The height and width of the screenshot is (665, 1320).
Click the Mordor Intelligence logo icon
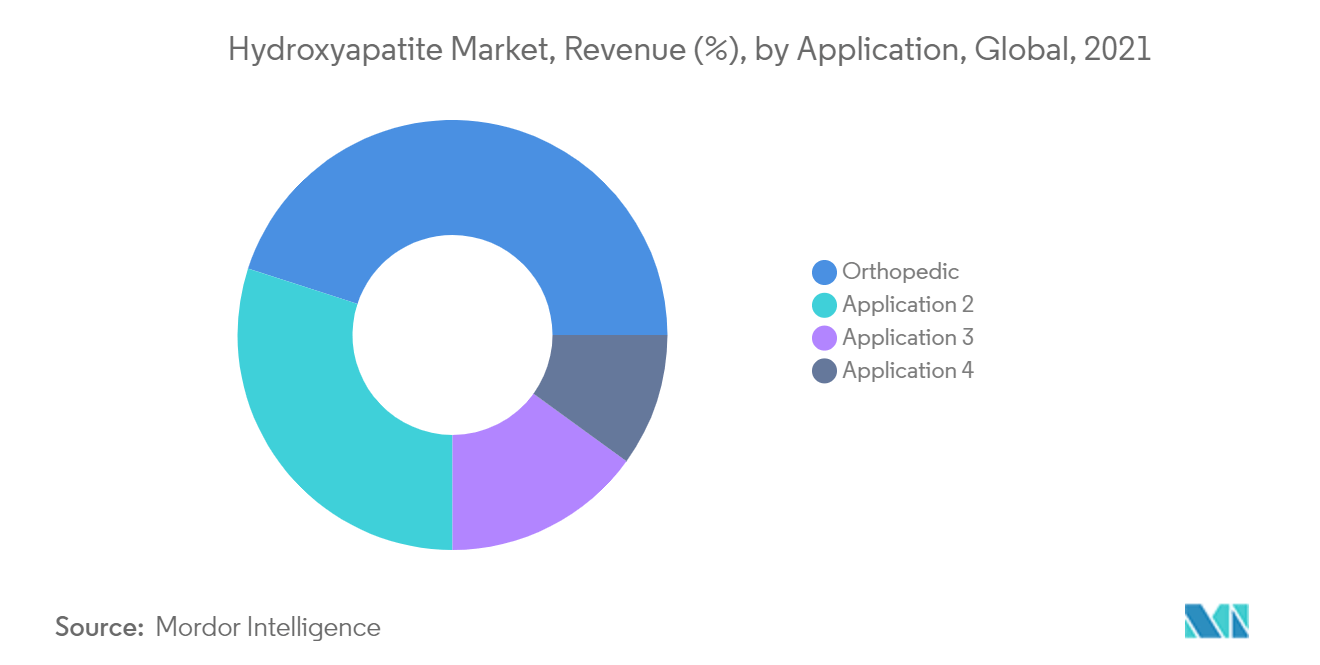point(1216,620)
